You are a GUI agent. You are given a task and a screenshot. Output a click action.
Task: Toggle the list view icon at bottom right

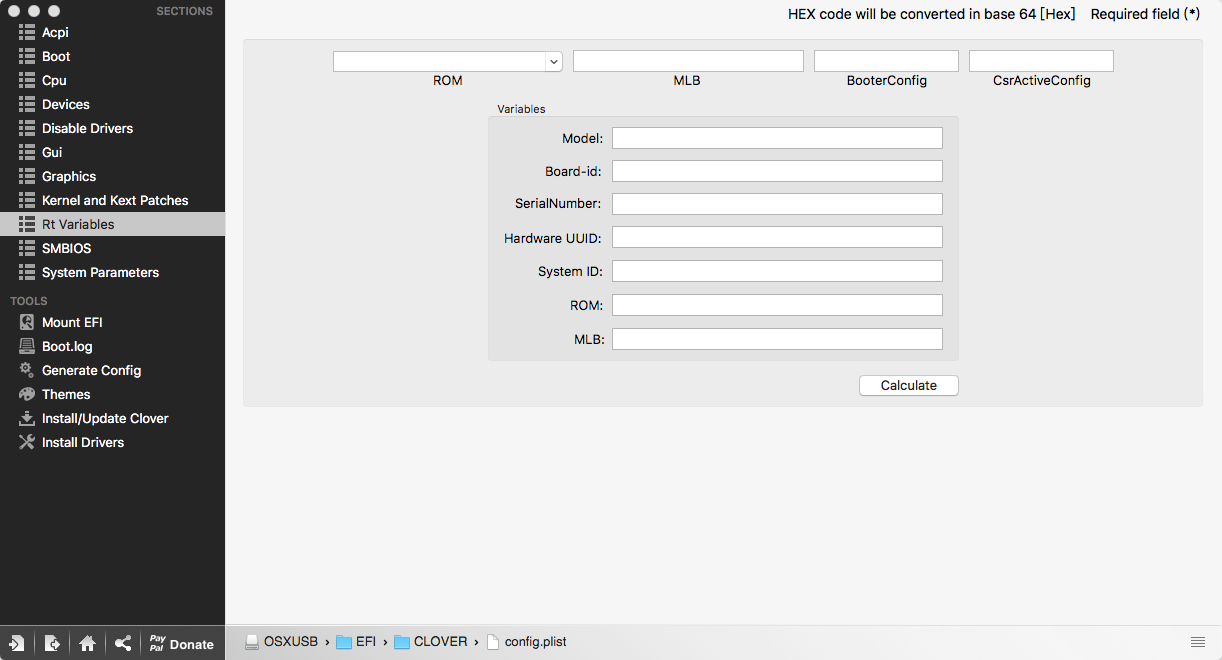[x=1197, y=642]
